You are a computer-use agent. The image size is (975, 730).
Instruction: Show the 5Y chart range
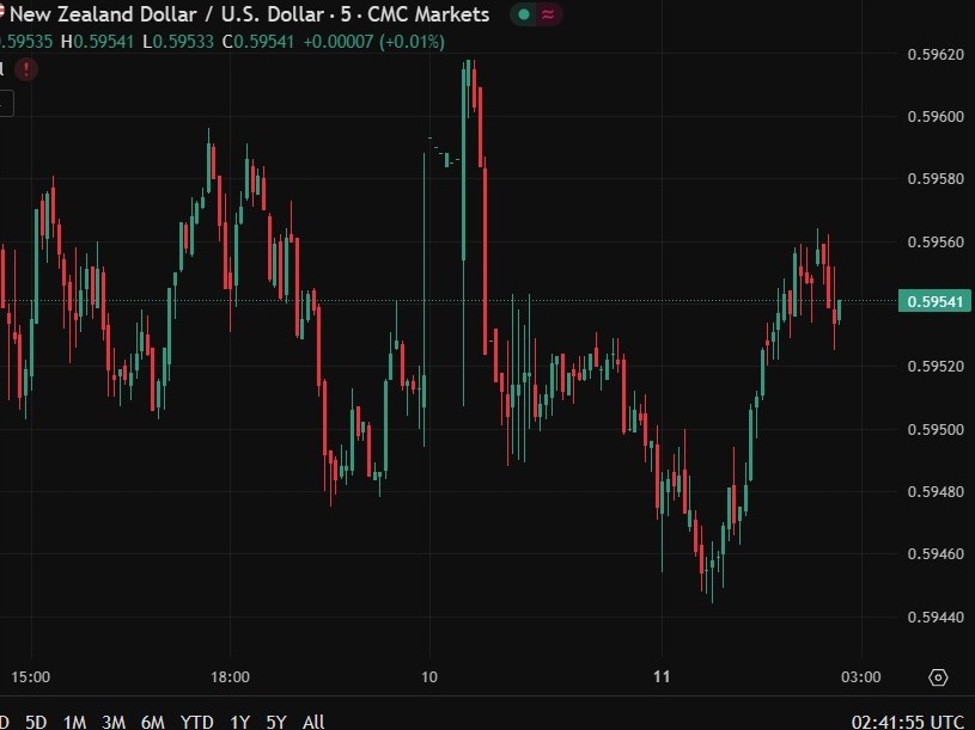click(x=276, y=721)
